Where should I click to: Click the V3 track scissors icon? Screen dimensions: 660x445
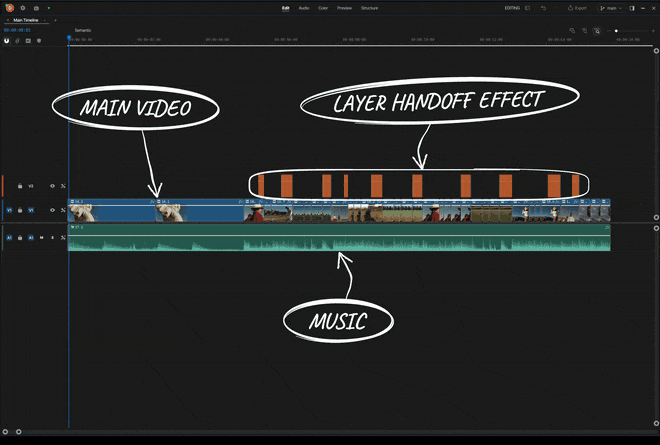tap(63, 186)
